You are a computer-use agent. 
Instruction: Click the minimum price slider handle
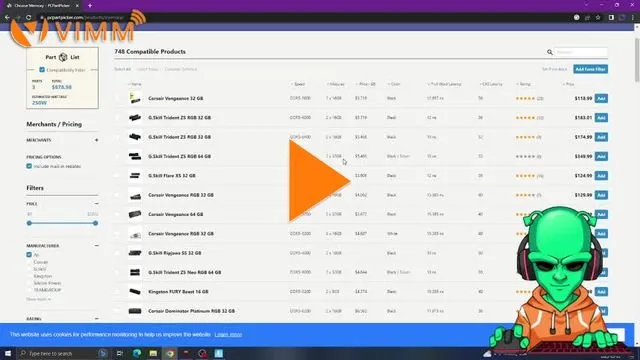[x=29, y=223]
